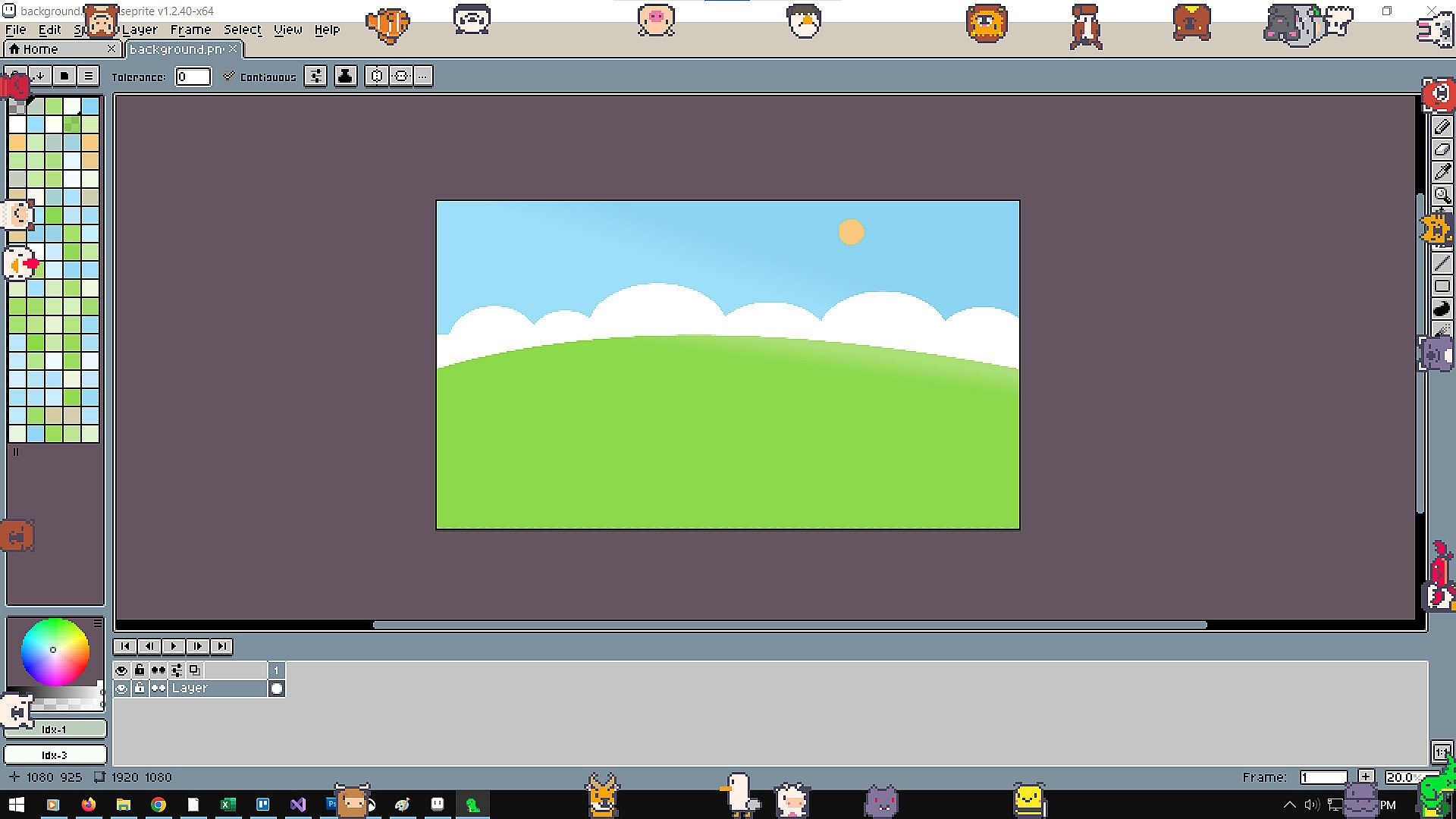Viewport: 1456px width, 819px height.
Task: Open the color wheel options menu
Action: 98,623
